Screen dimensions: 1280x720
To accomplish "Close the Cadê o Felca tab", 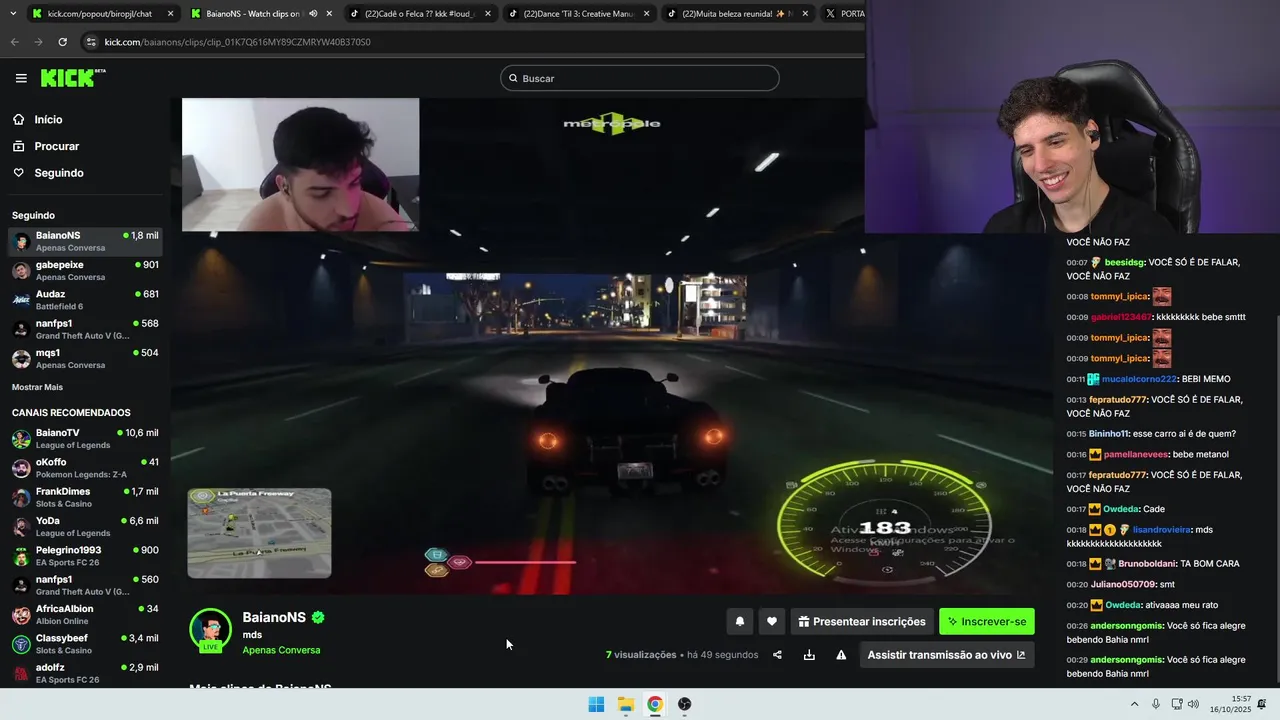I will pyautogui.click(x=488, y=14).
